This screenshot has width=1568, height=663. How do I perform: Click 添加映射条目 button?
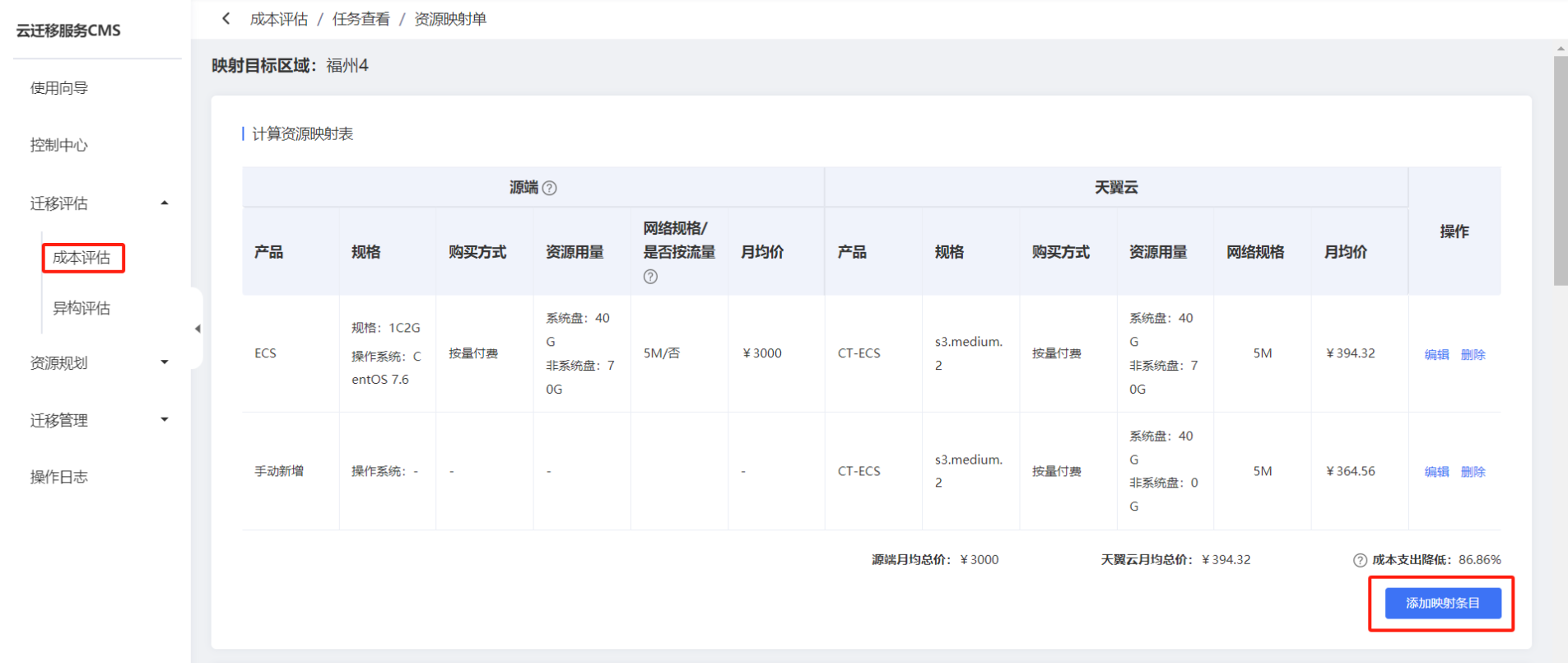[x=1442, y=603]
